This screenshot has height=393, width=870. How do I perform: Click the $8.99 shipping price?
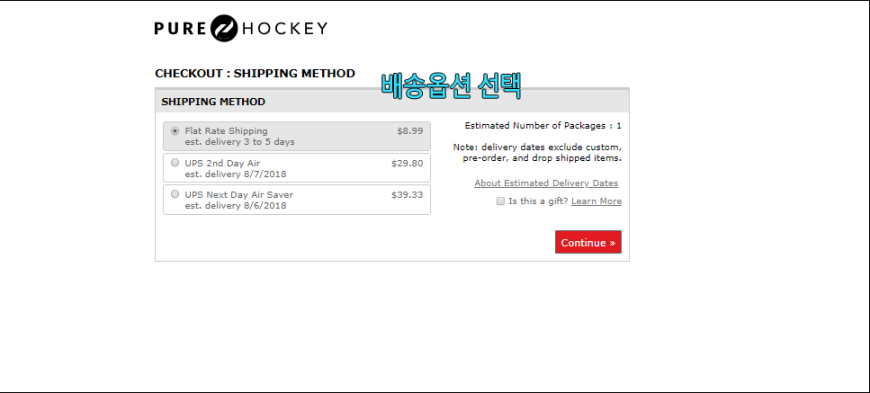coord(410,131)
